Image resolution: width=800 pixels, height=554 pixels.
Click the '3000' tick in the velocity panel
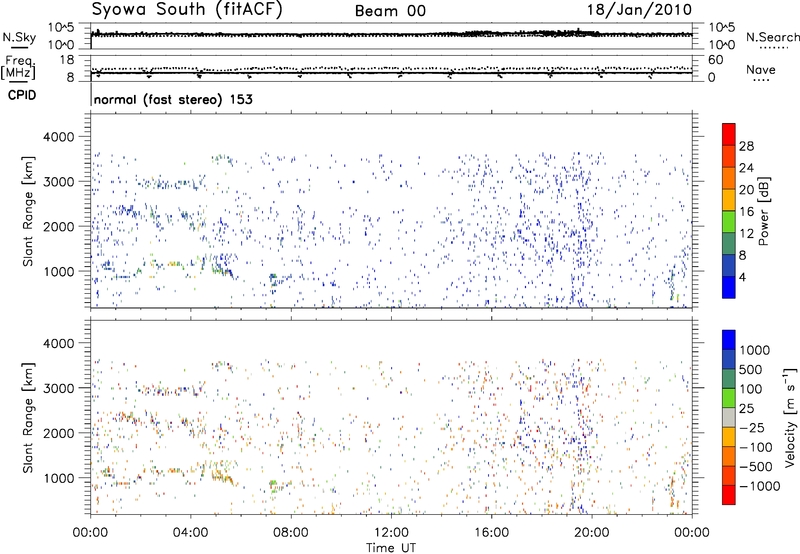58,388
